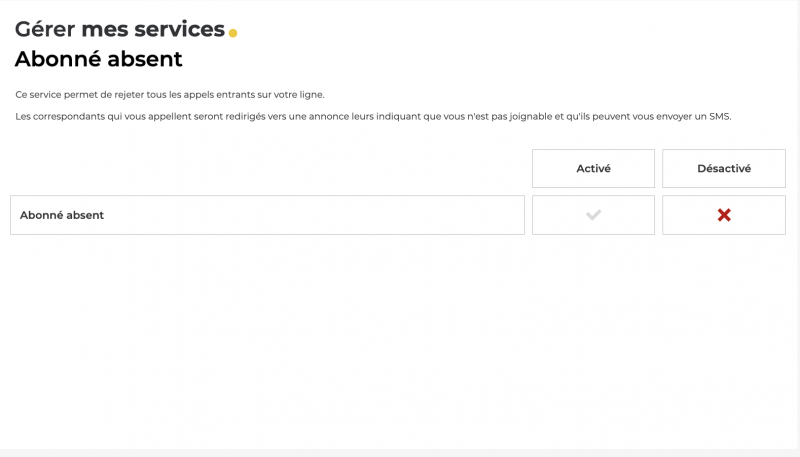Click the Gérer mes services page title

pos(120,29)
